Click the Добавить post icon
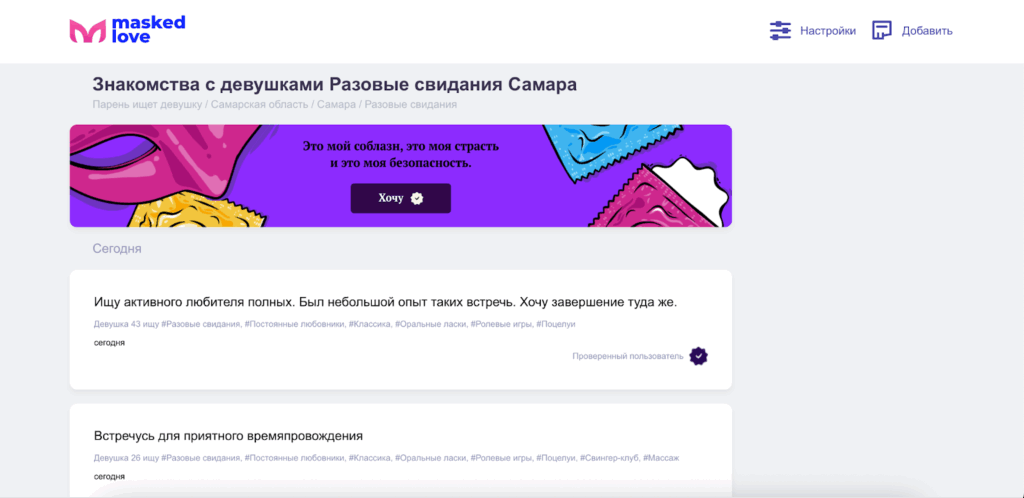This screenshot has width=1024, height=498. (x=882, y=31)
